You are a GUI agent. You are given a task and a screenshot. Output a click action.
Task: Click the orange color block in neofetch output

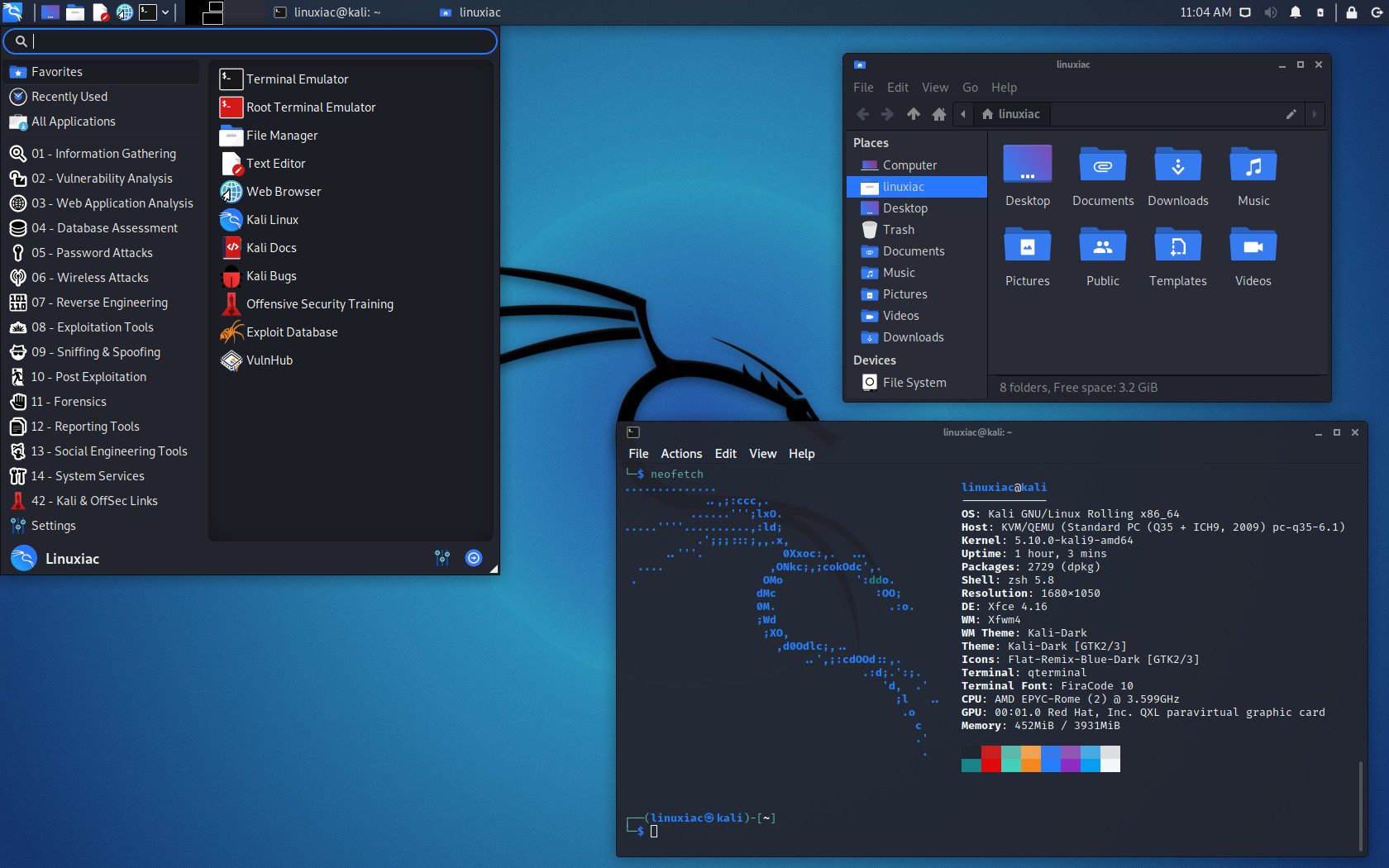pyautogui.click(x=1031, y=759)
